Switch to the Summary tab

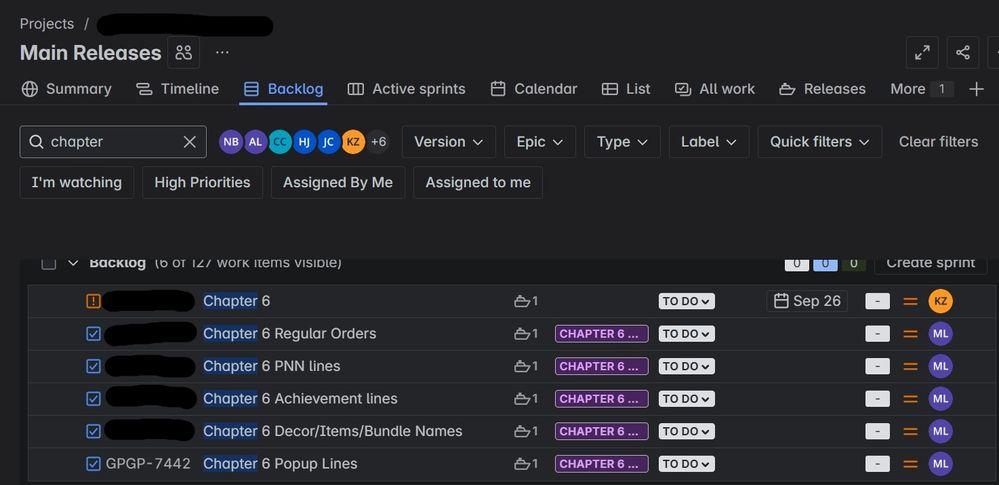tap(66, 89)
